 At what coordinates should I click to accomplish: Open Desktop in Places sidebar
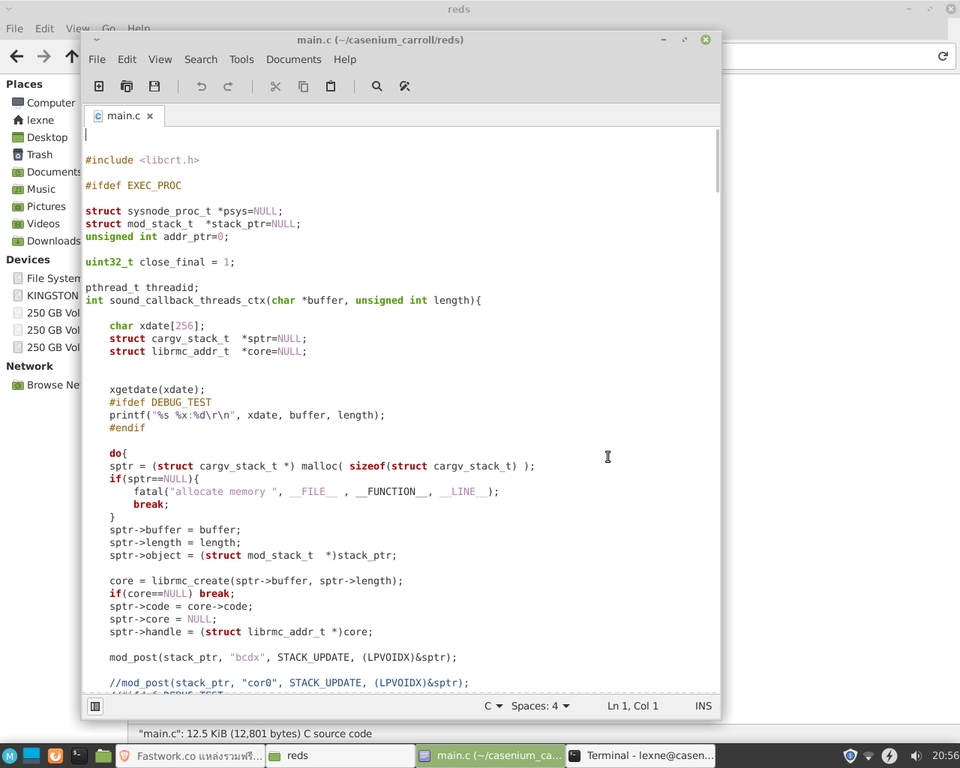click(x=40, y=137)
